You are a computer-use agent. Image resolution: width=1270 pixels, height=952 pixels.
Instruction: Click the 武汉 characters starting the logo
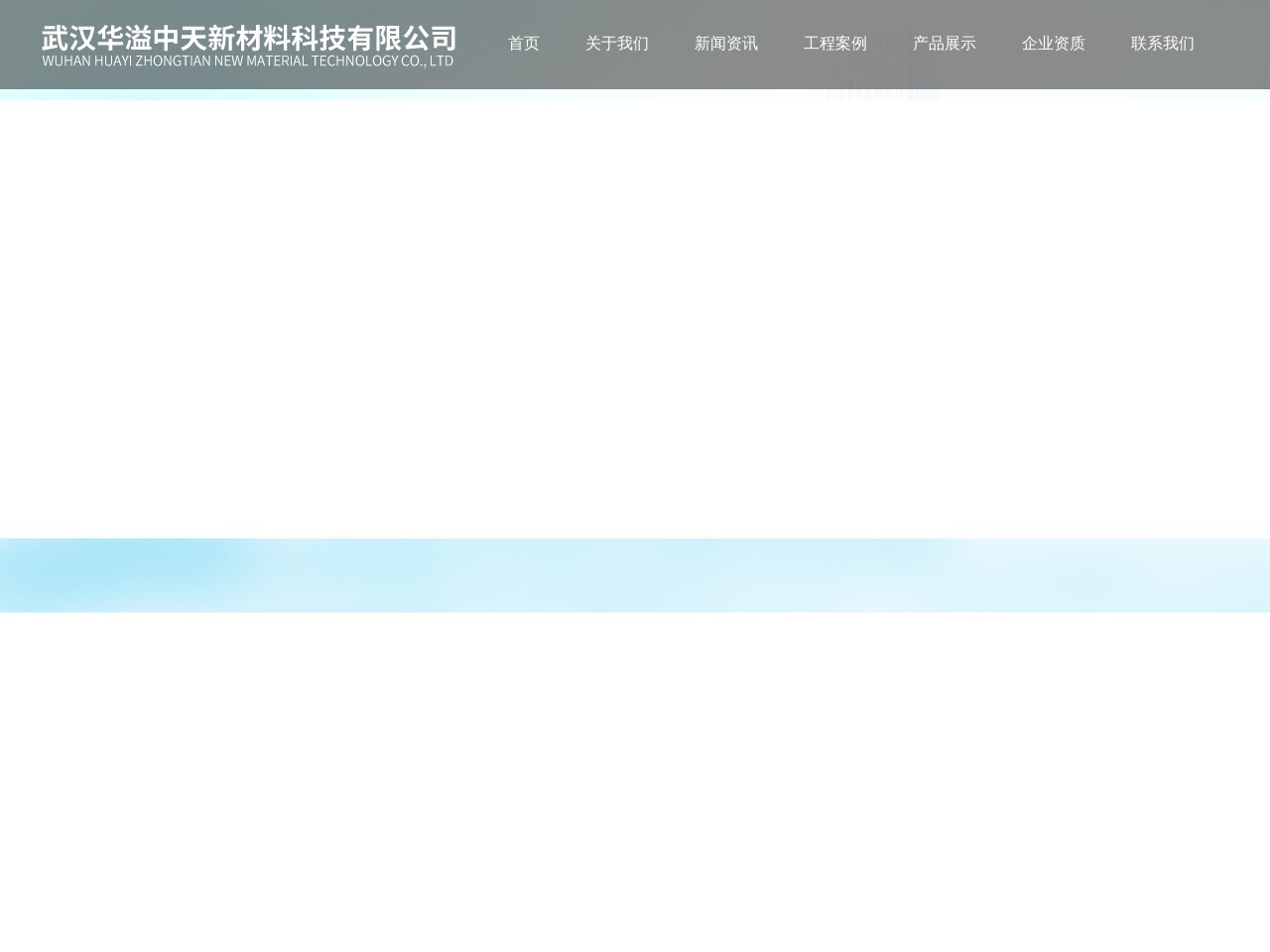68,39
